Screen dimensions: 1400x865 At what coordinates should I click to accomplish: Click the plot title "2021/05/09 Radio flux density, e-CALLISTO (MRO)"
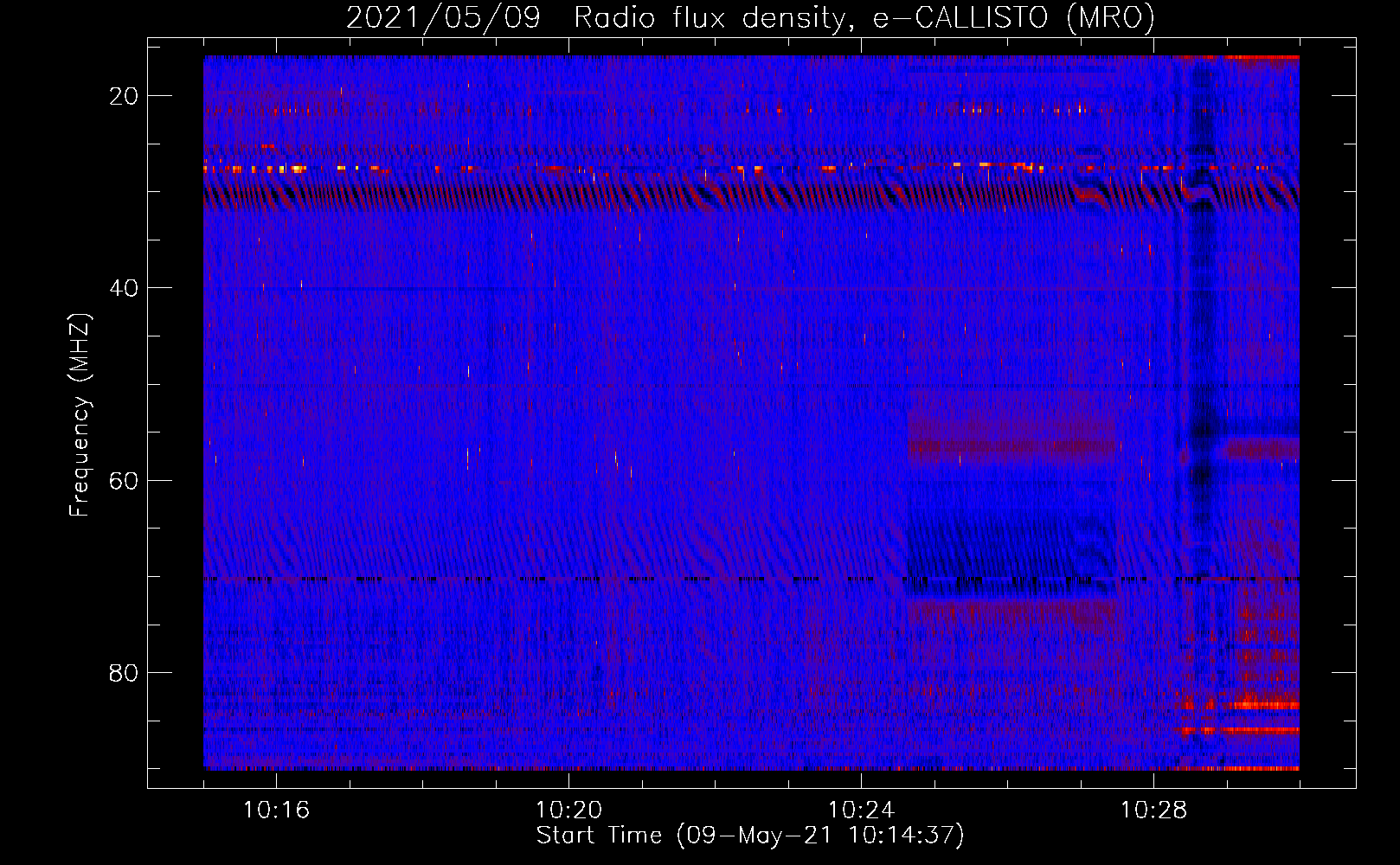750,17
